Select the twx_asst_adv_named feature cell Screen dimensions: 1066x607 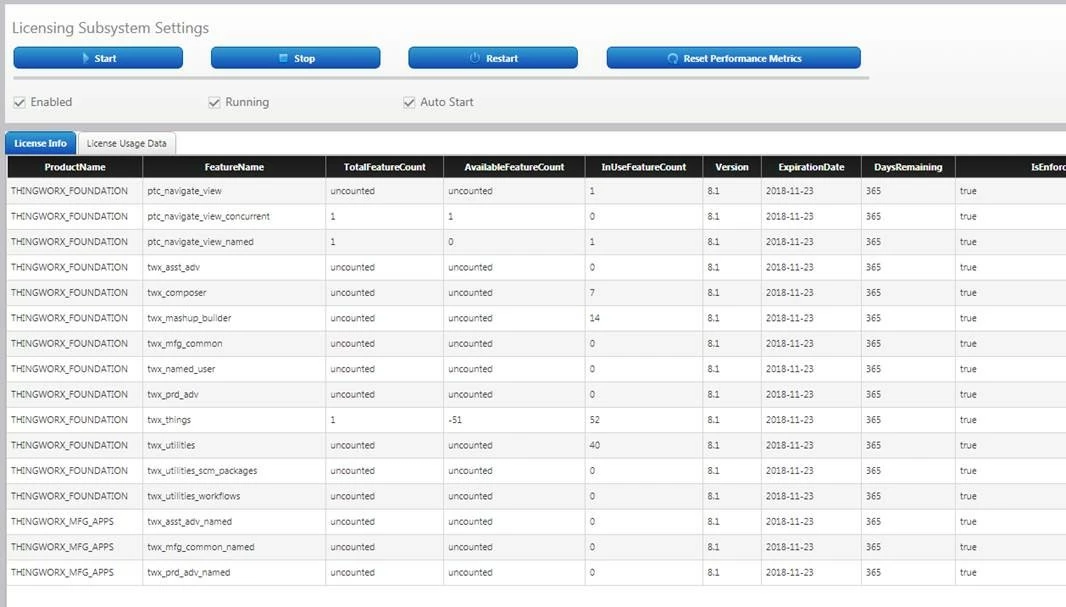[234, 521]
